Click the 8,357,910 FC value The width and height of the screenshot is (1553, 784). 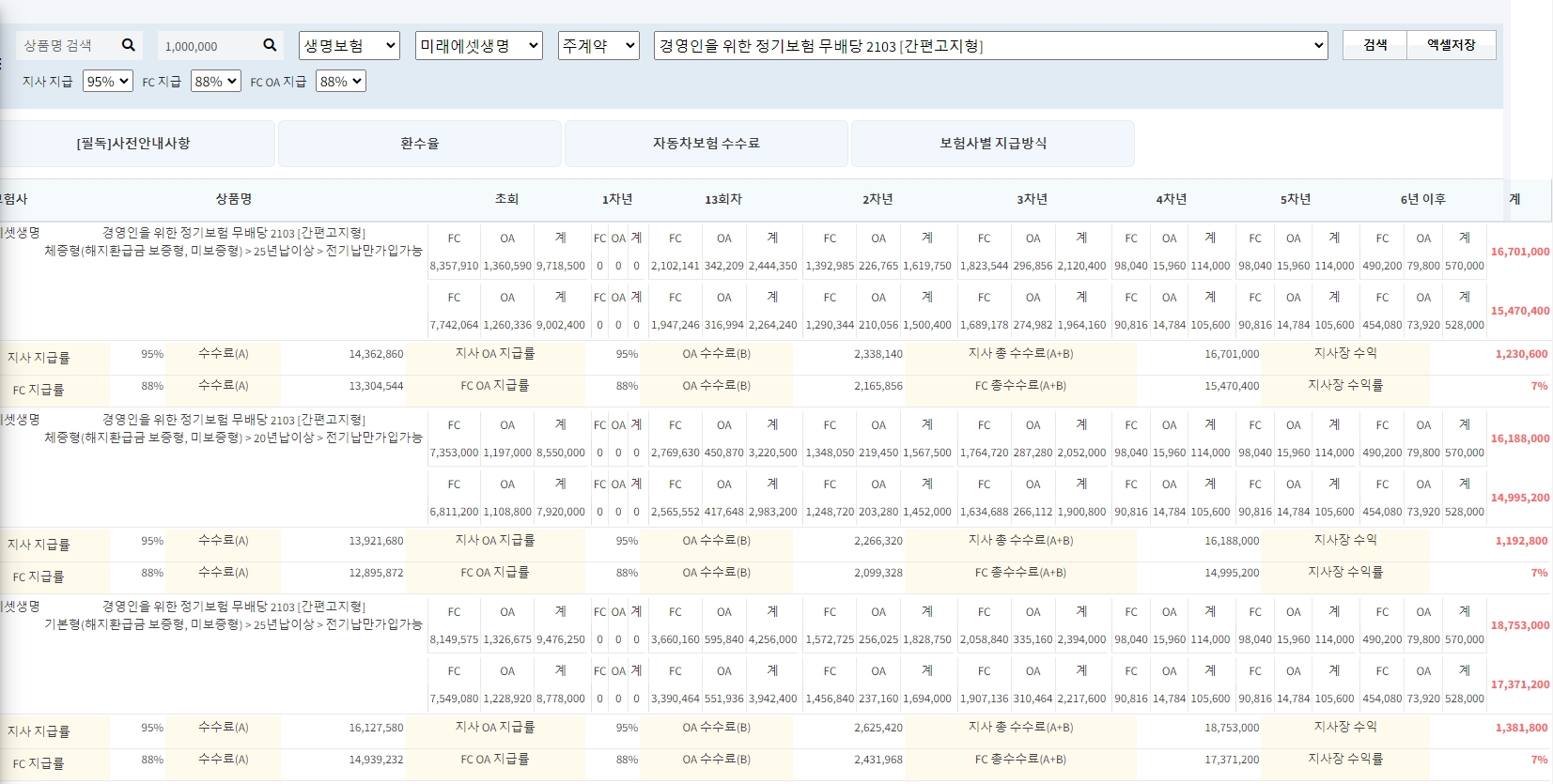pos(455,266)
